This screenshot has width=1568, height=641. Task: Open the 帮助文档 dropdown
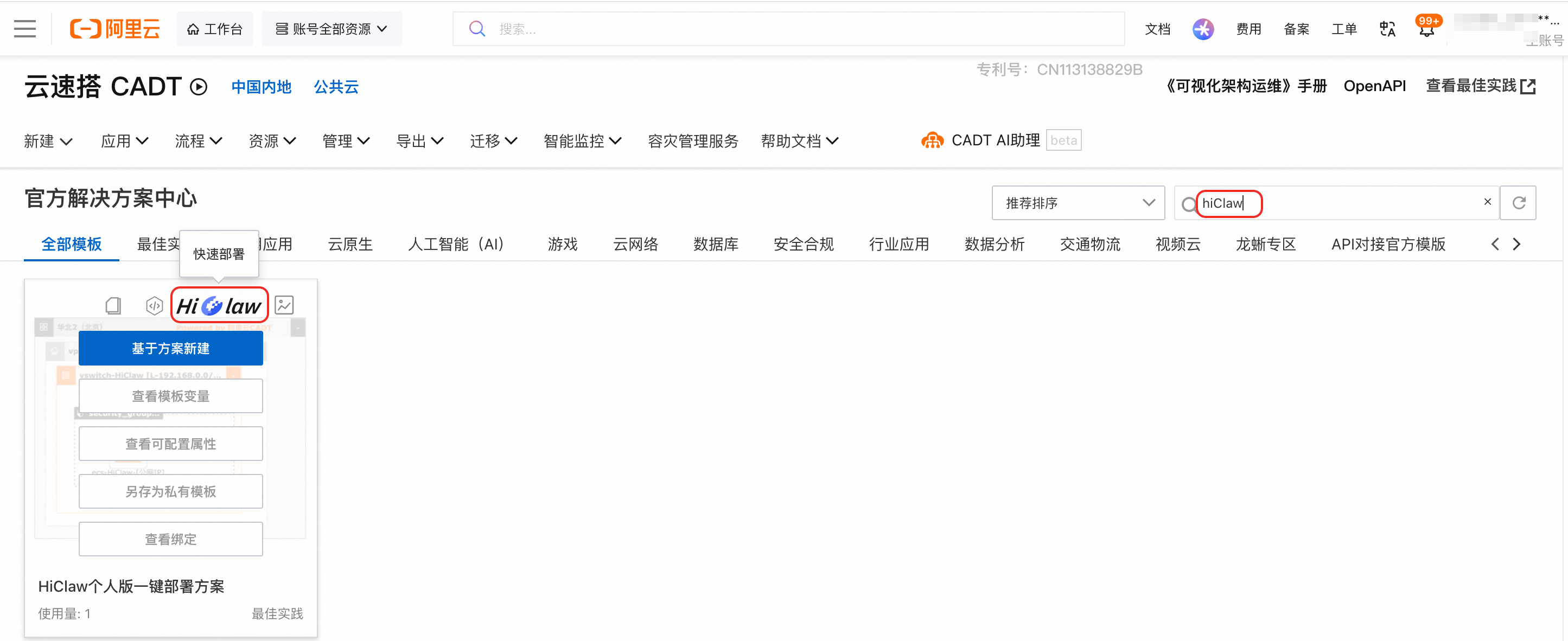point(800,141)
